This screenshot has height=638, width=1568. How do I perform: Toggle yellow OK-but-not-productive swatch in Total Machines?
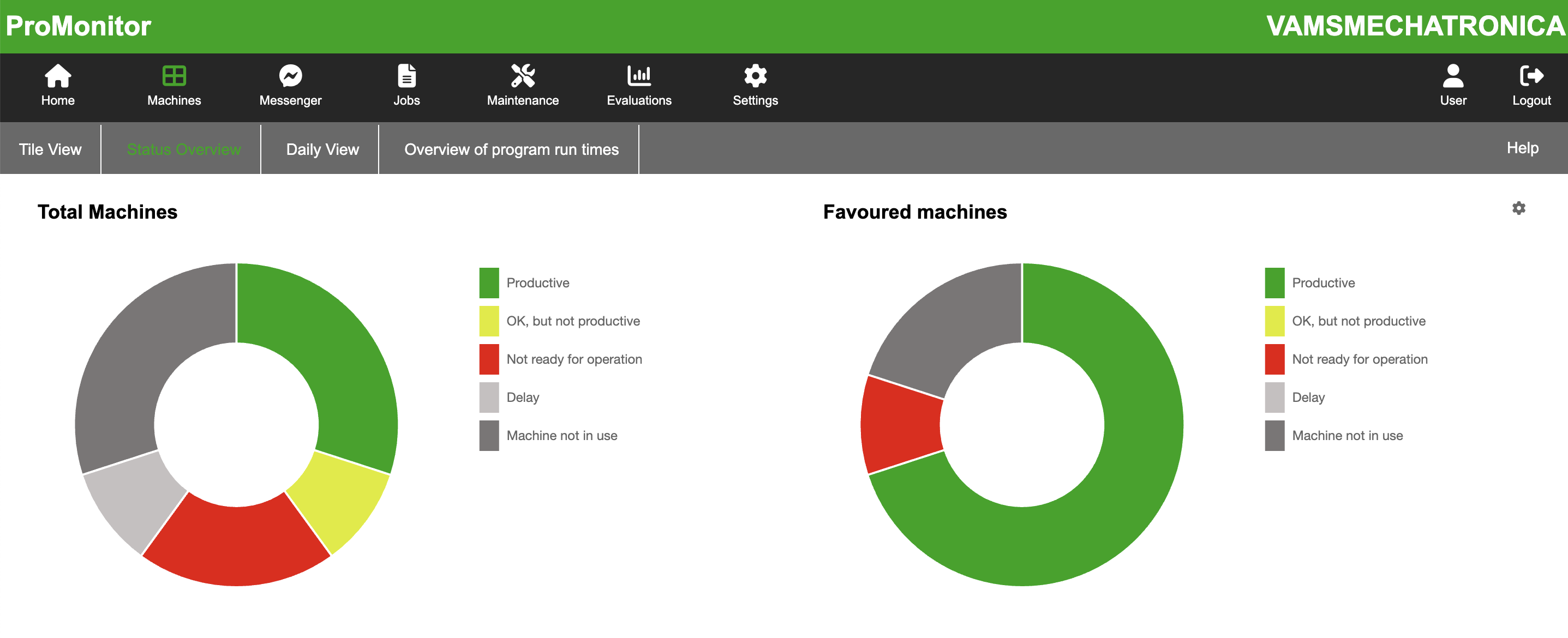click(489, 321)
